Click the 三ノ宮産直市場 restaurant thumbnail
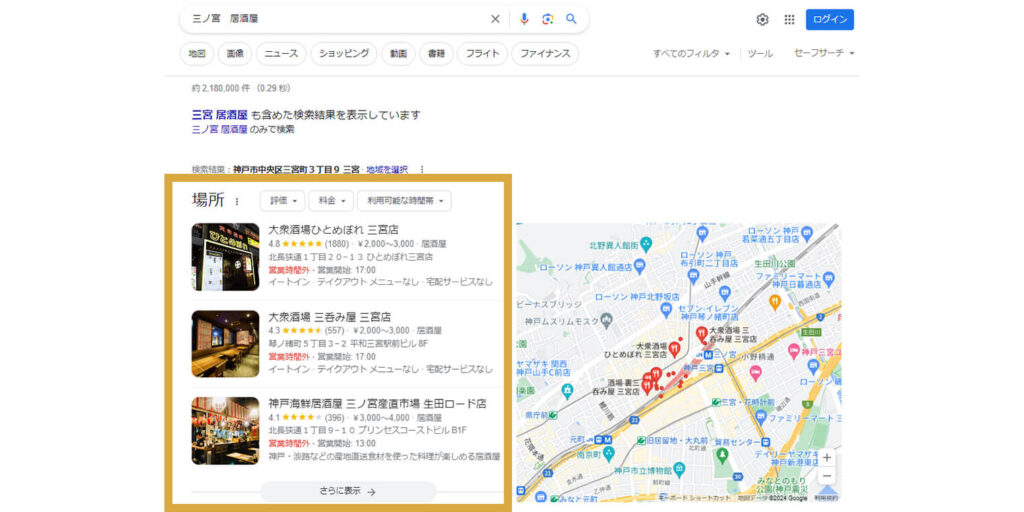 coord(225,430)
